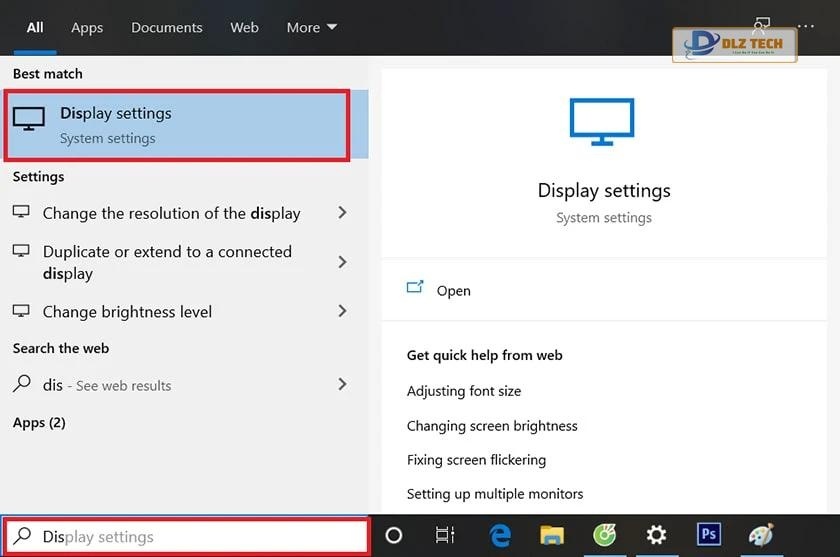
Task: Expand the 'Change brightness level' arrow
Action: [342, 311]
